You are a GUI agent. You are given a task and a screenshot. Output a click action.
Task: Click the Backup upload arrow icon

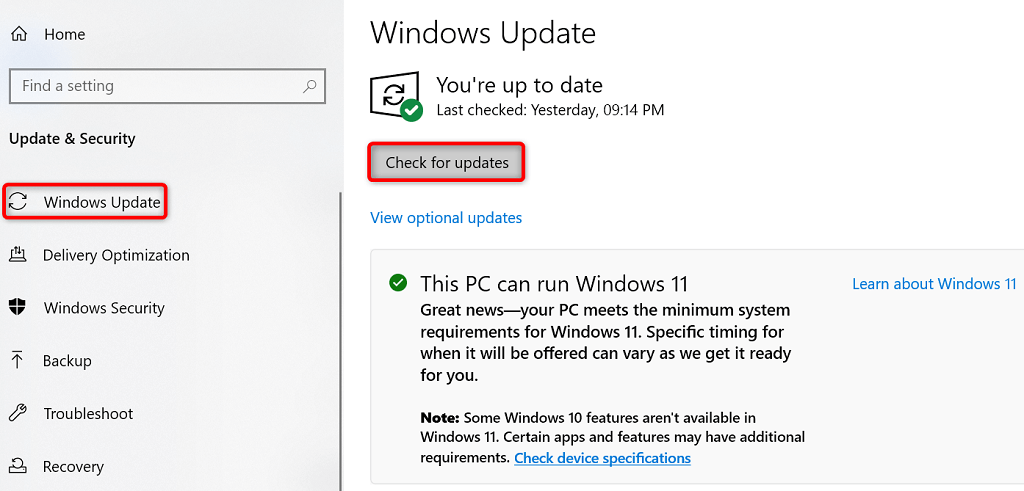tap(18, 360)
